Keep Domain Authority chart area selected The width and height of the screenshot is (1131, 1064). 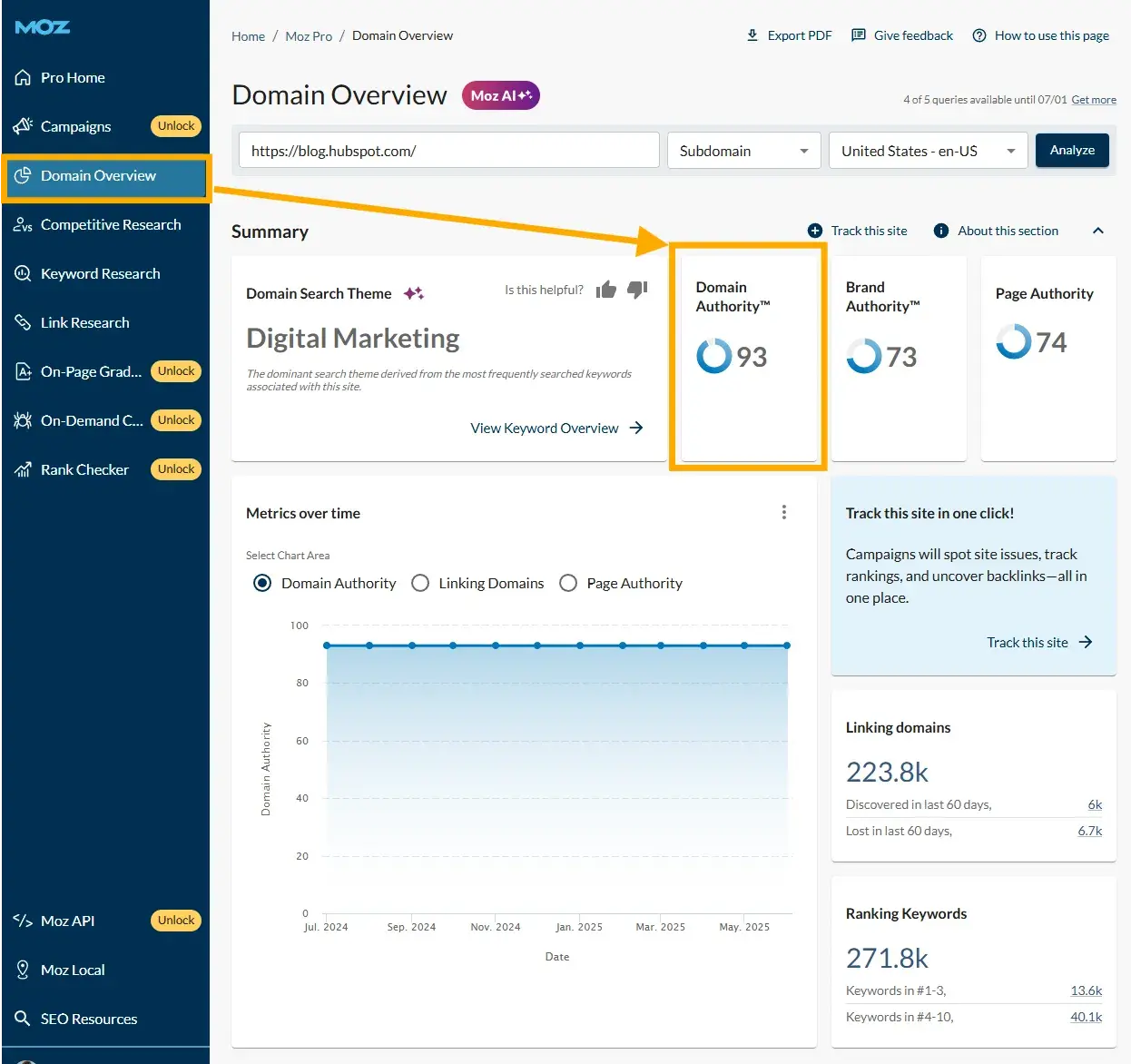pyautogui.click(x=262, y=583)
